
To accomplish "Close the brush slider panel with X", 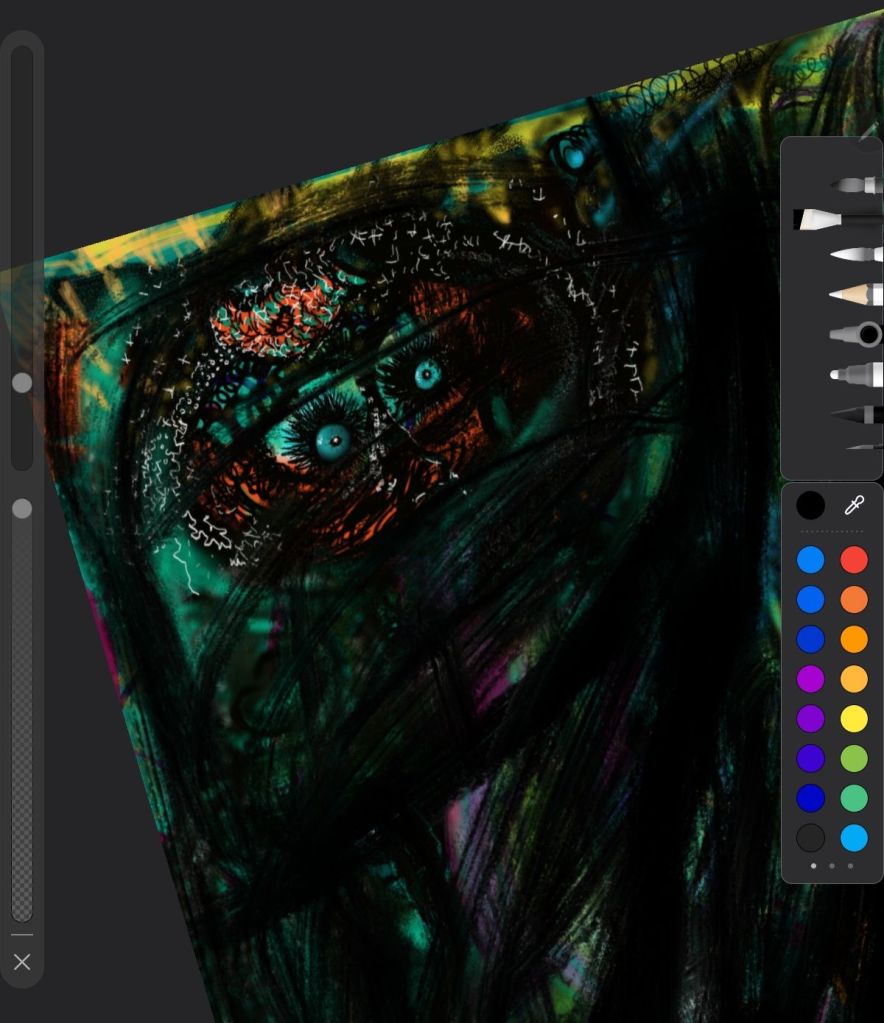I will click(x=22, y=962).
